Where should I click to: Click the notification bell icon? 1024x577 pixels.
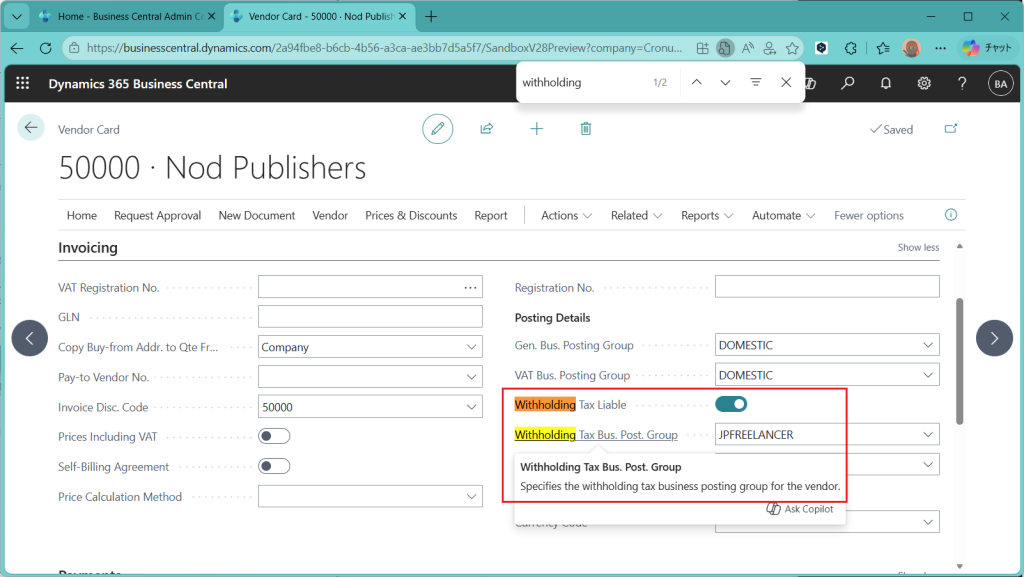click(886, 83)
